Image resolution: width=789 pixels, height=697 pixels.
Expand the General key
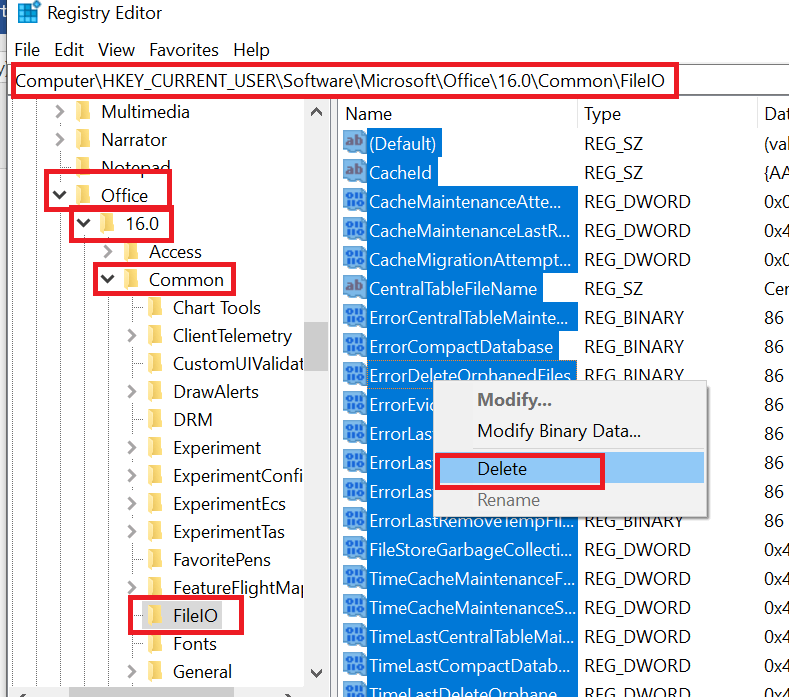[x=132, y=671]
